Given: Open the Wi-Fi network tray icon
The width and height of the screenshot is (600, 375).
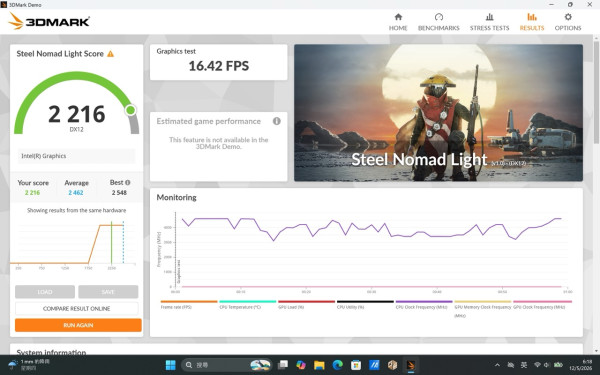Looking at the screenshot, I should click(537, 365).
